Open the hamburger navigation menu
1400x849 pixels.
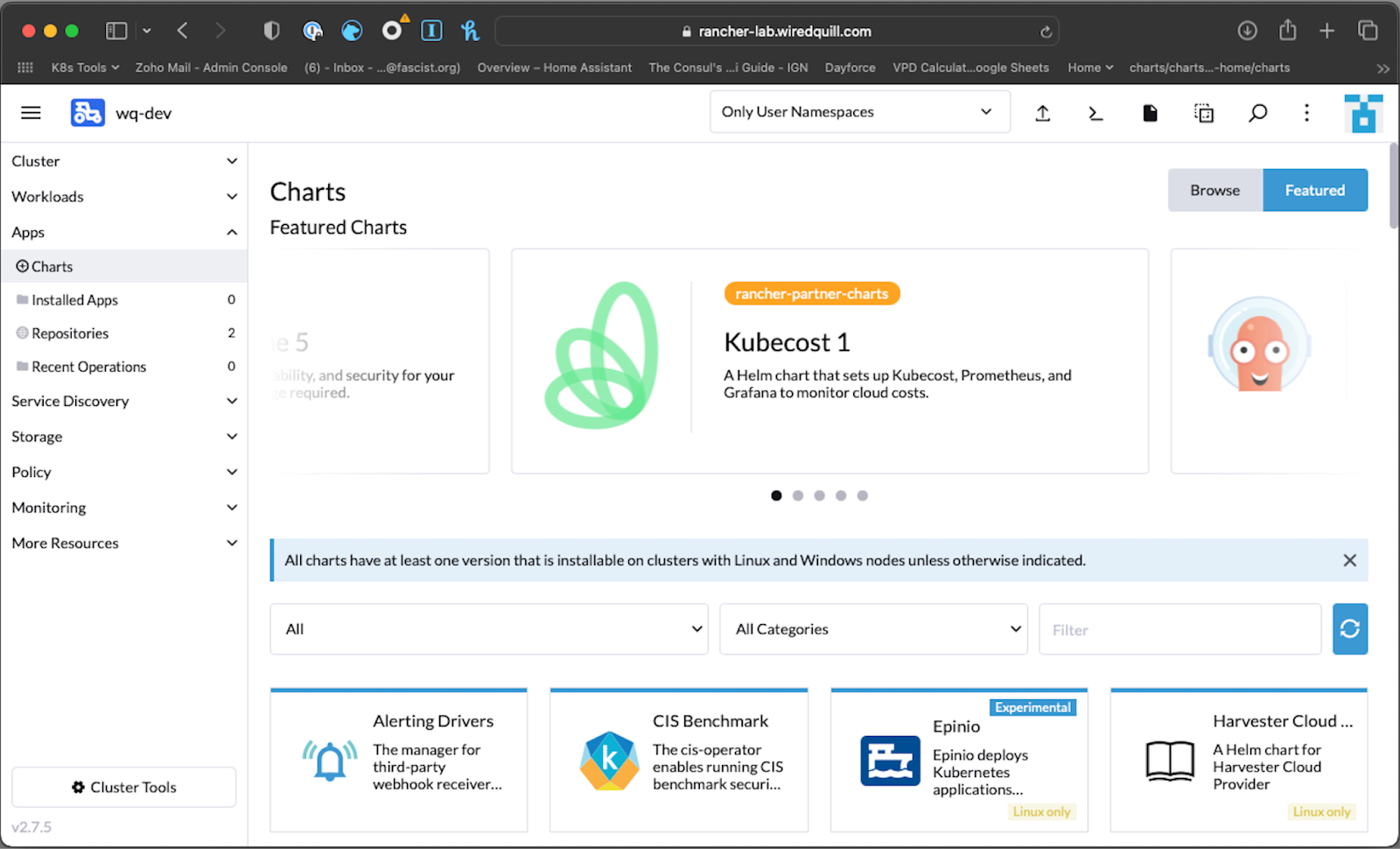point(31,113)
